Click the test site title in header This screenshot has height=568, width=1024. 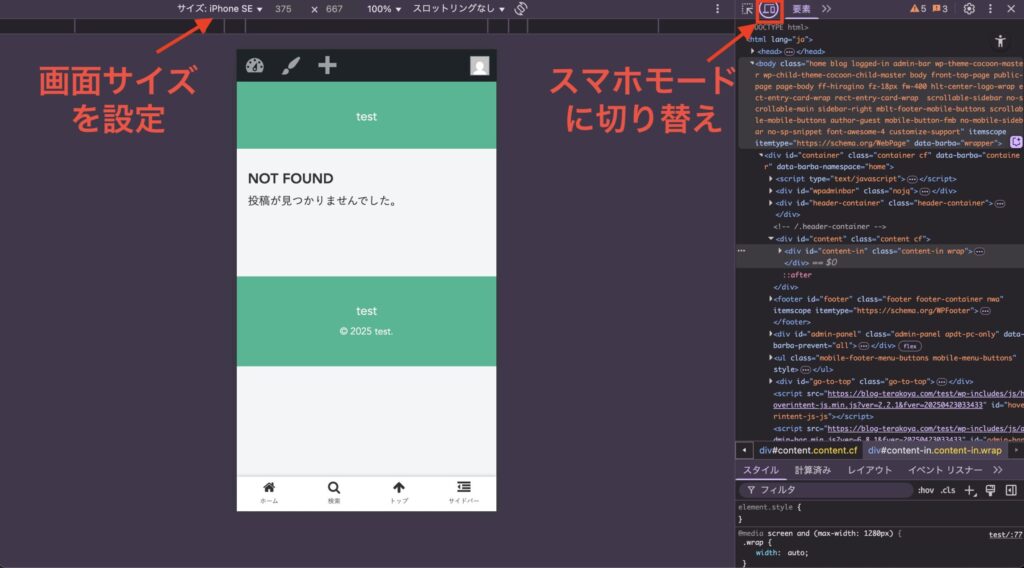366,116
